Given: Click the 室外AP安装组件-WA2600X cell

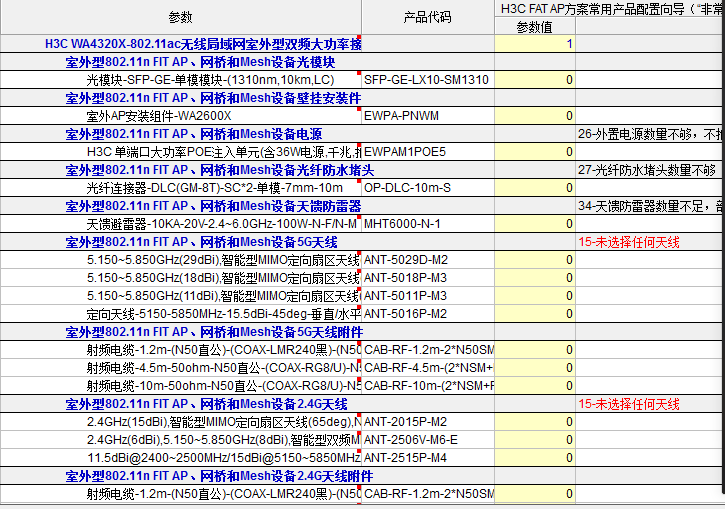Looking at the screenshot, I should coord(159,116).
